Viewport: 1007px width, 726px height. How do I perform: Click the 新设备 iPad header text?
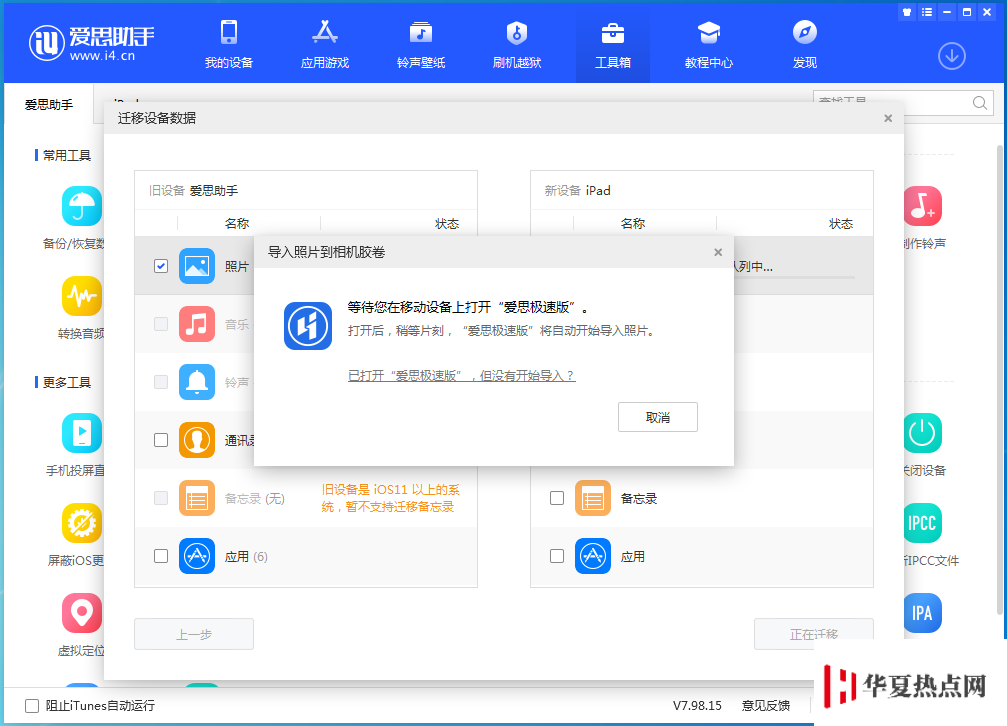[x=577, y=191]
